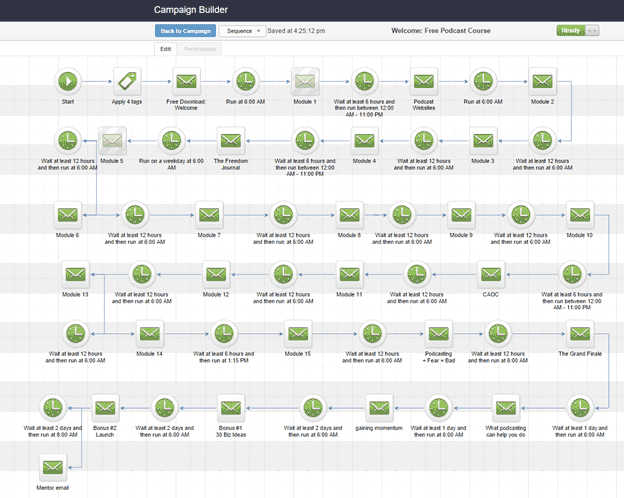
Task: Open the Free Download: Welcome email node
Action: (x=186, y=81)
